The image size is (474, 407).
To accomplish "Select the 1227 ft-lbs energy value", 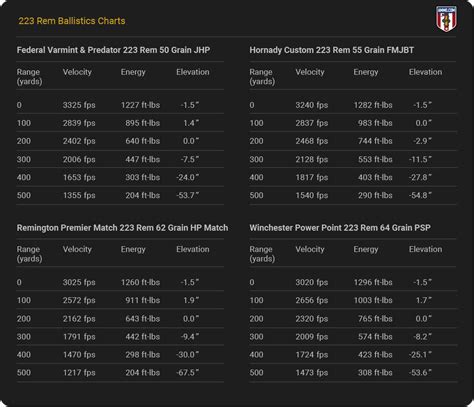I will coord(140,105).
